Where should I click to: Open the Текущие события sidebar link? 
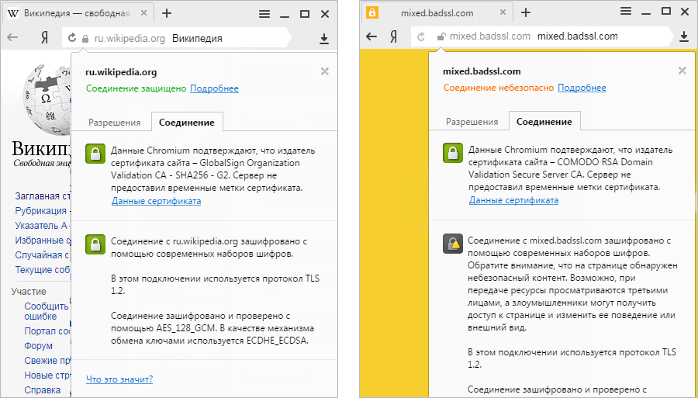point(43,270)
